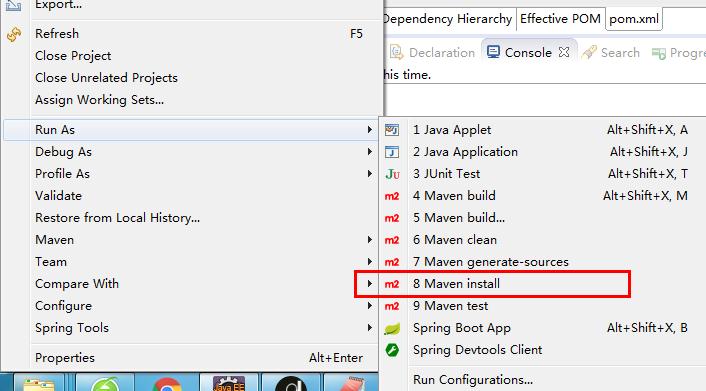706x391 pixels.
Task: Click the Java Application icon
Action: (392, 152)
